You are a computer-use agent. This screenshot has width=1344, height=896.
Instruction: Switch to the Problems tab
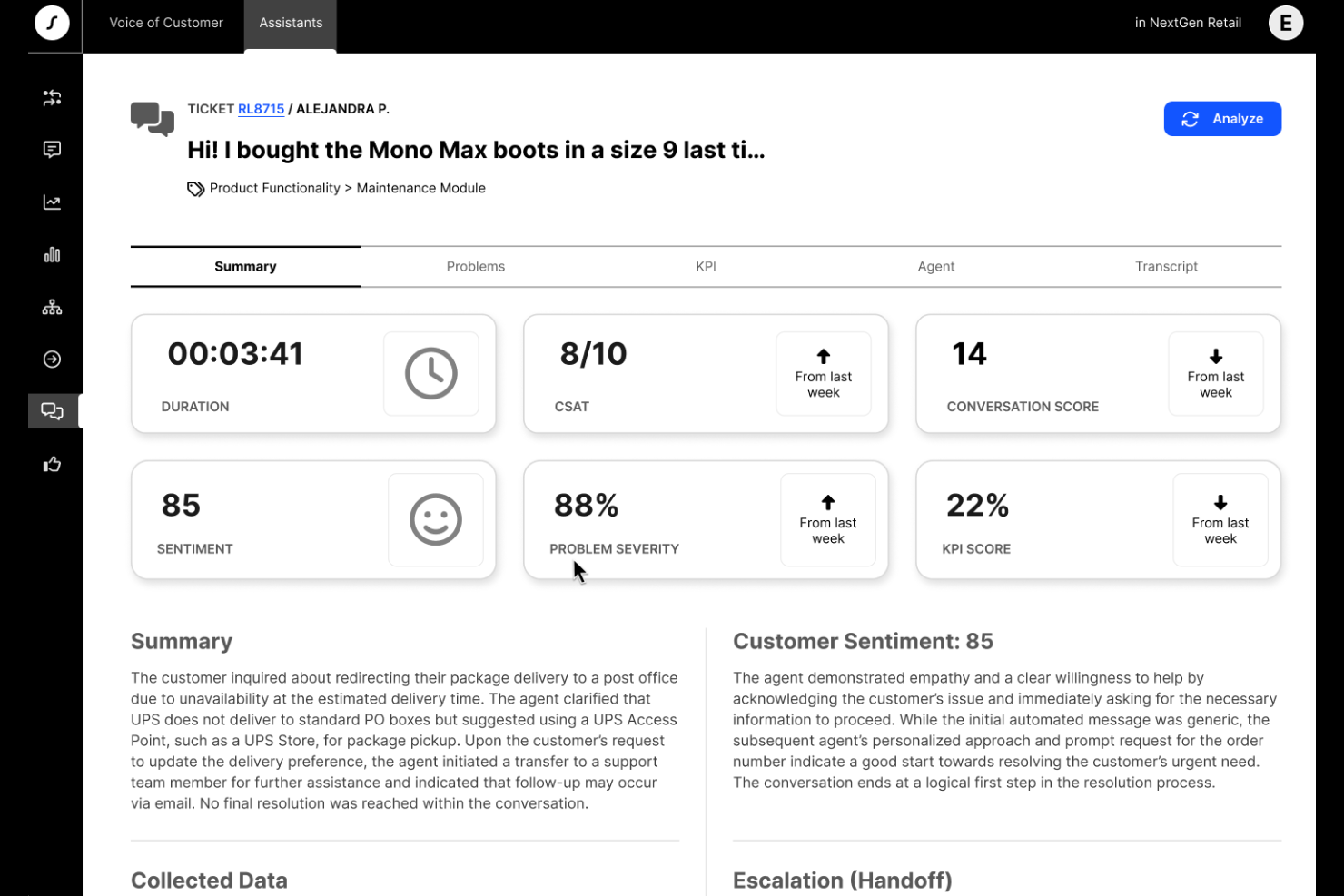tap(475, 267)
